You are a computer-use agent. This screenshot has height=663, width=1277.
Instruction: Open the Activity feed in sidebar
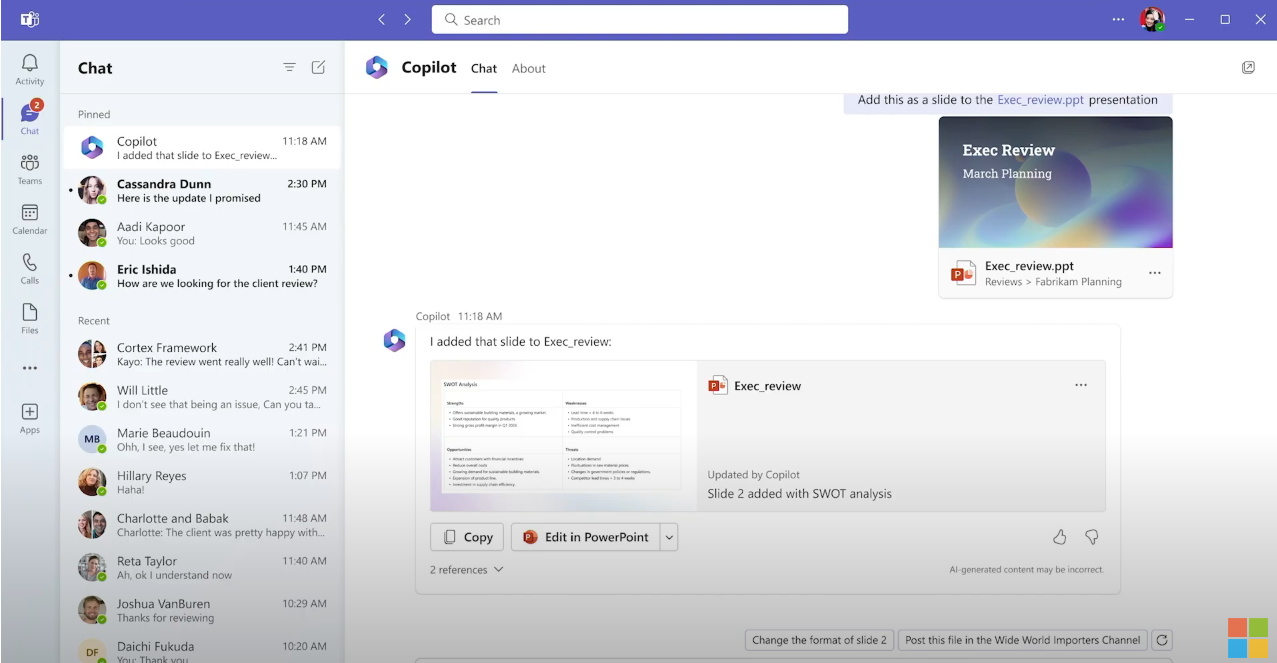(29, 68)
